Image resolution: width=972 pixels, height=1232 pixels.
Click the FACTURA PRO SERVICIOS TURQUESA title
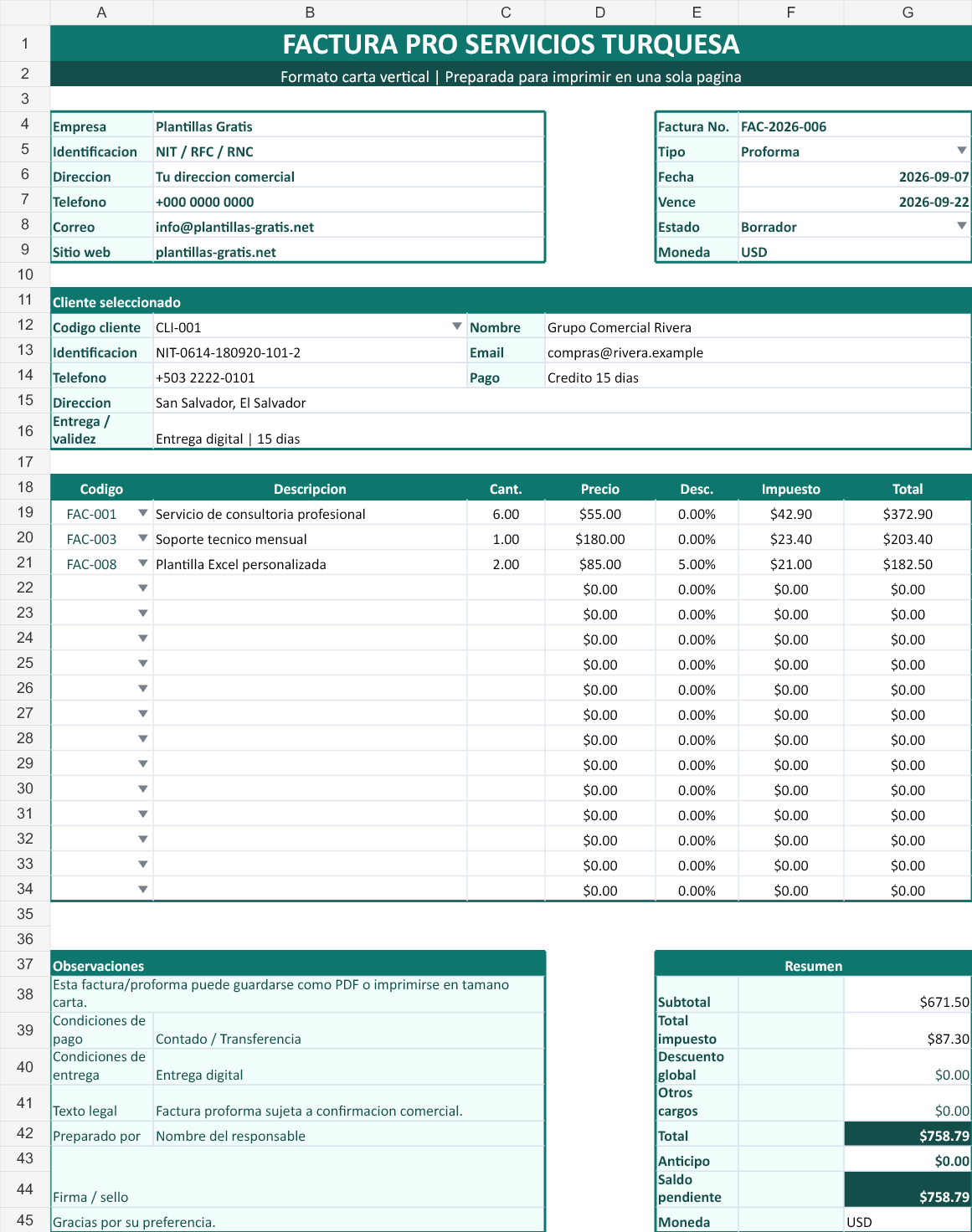click(x=511, y=44)
